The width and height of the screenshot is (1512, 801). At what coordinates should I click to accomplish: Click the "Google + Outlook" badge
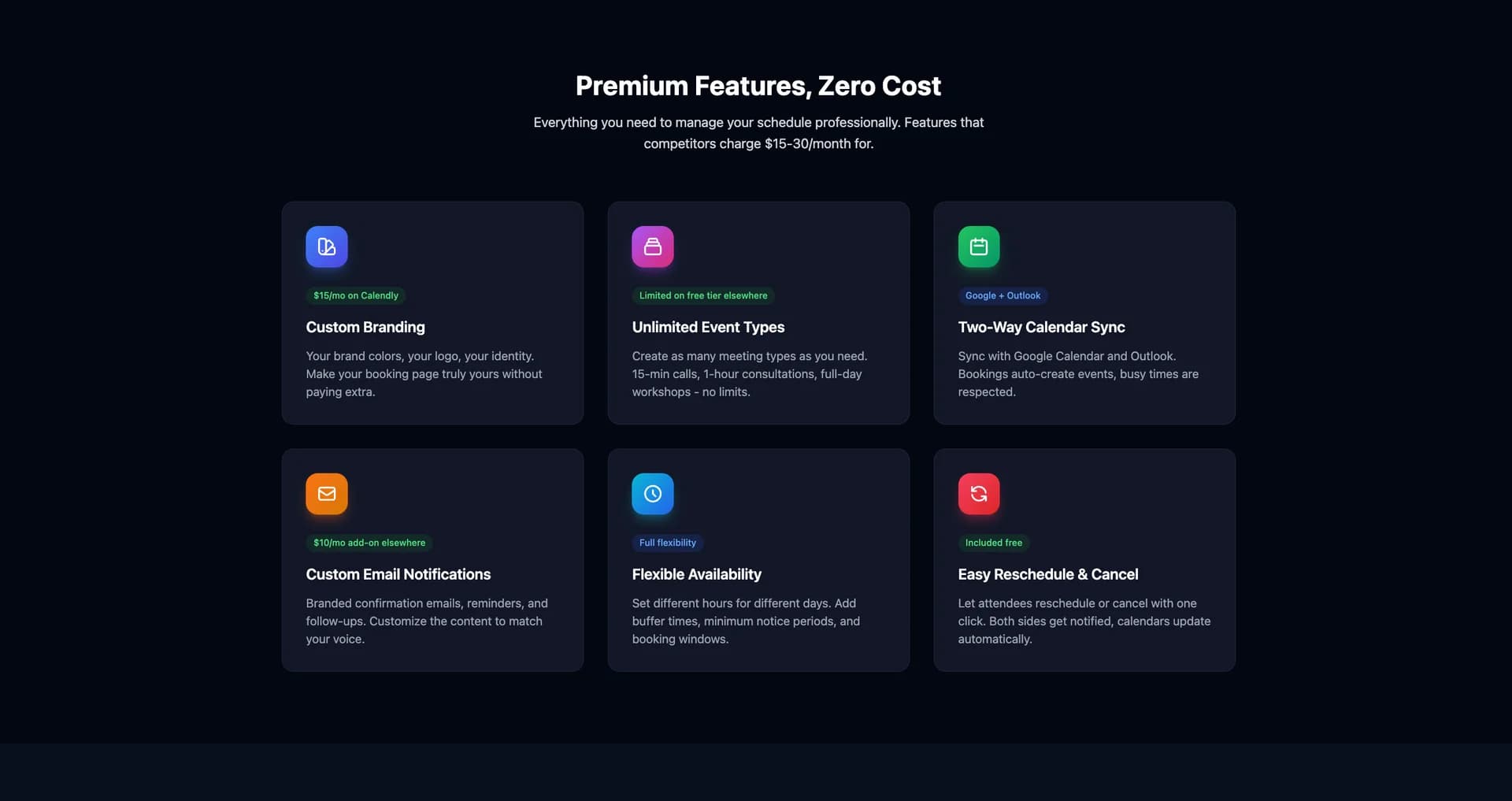tap(1002, 295)
